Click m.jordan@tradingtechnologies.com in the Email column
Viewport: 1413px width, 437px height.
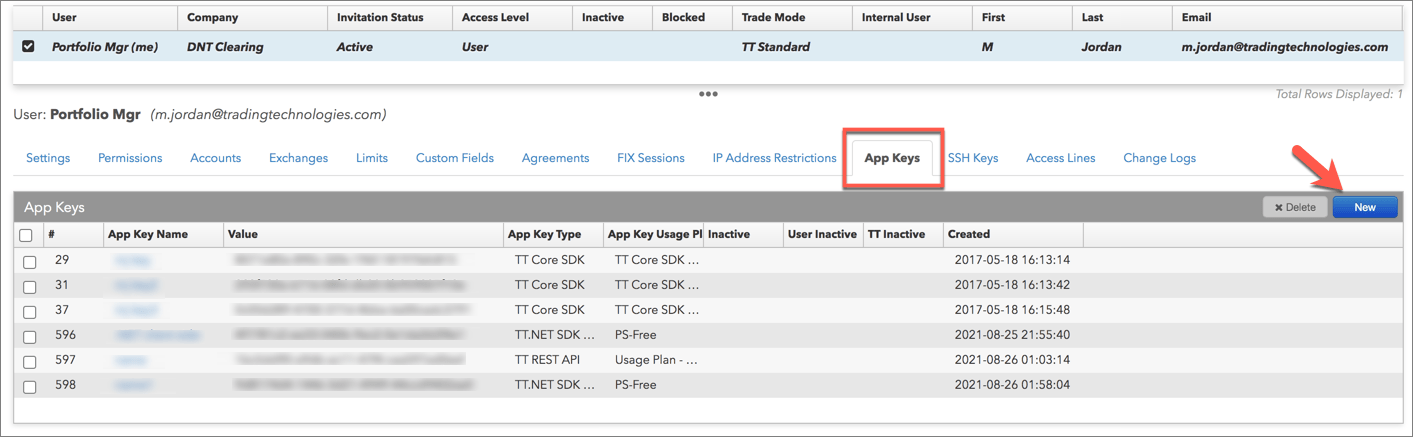click(x=1284, y=46)
